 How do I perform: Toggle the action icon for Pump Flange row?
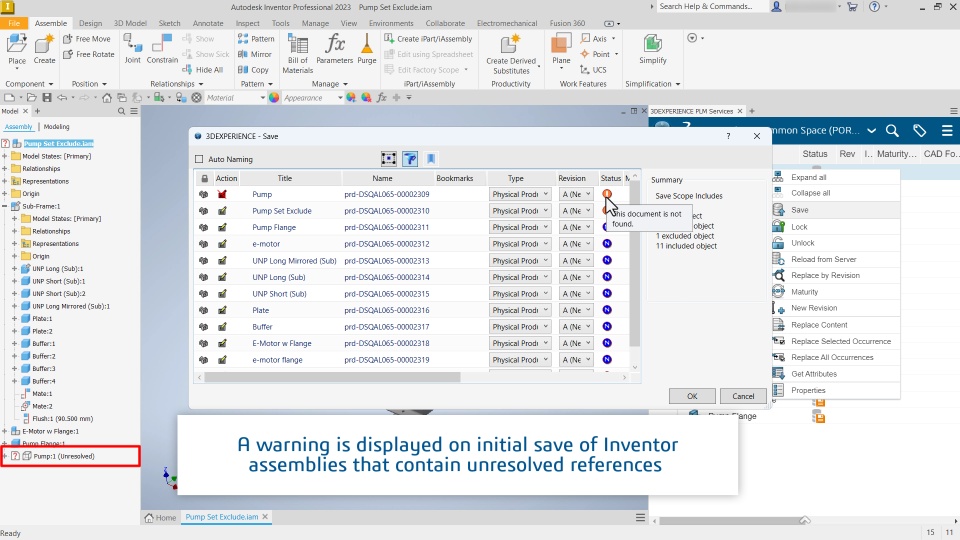tap(222, 227)
